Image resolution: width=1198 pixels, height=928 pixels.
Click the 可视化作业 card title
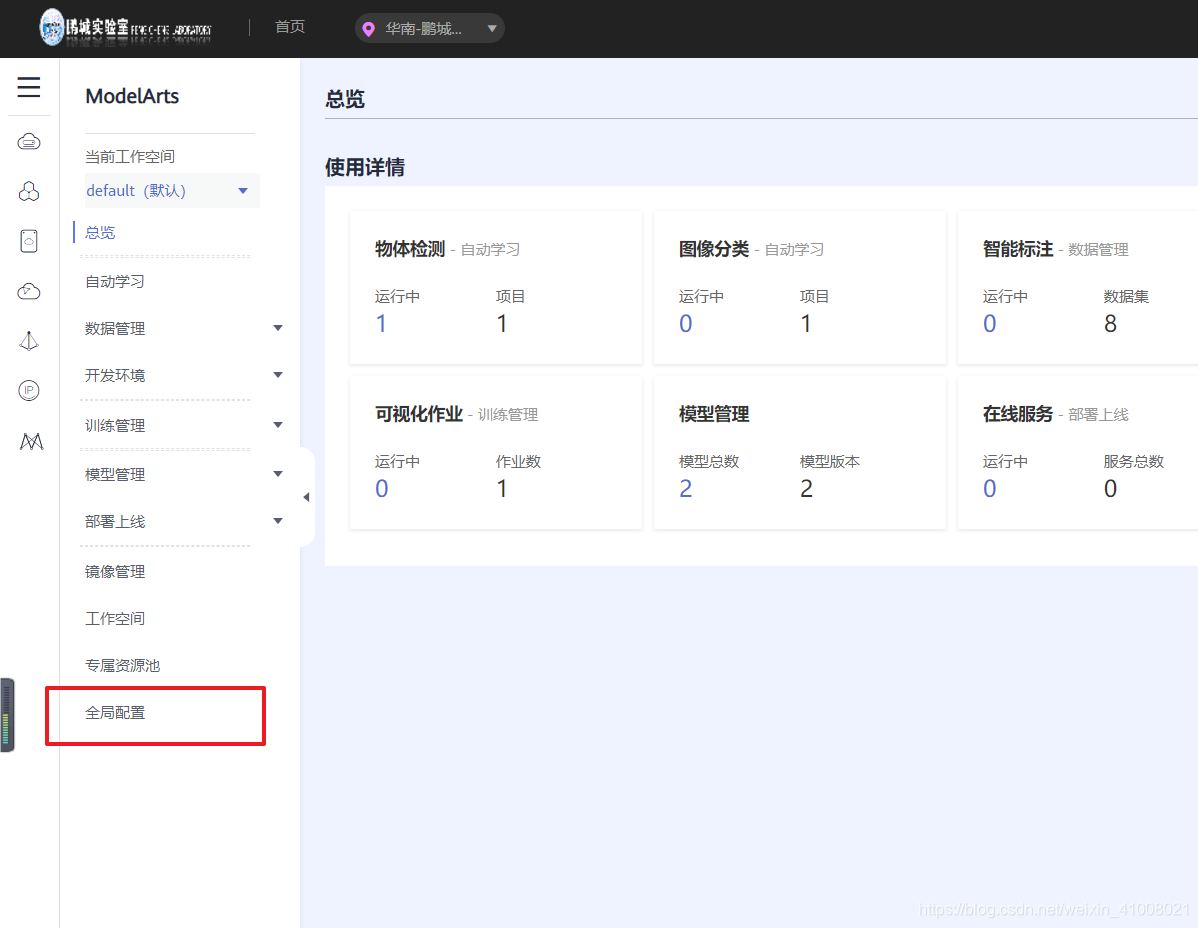(419, 414)
